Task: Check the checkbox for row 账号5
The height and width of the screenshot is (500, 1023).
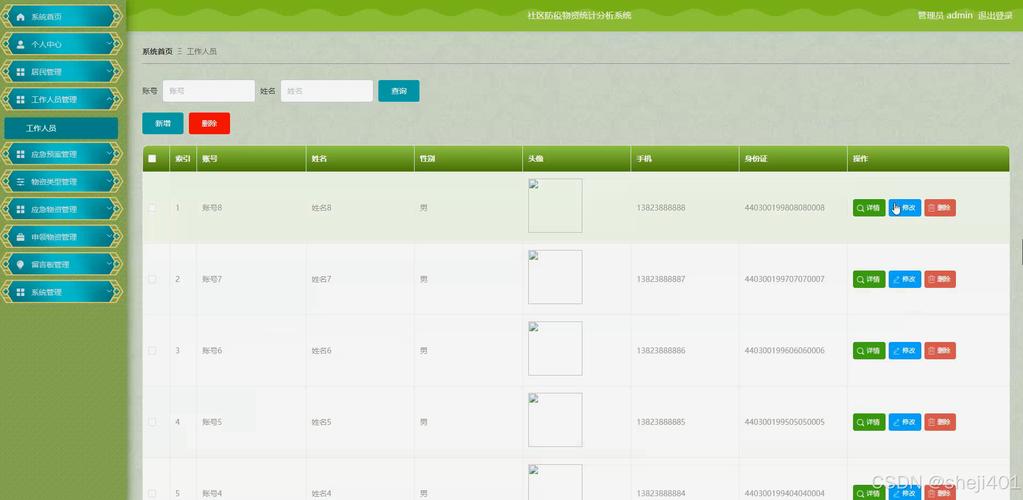Action: coord(152,422)
